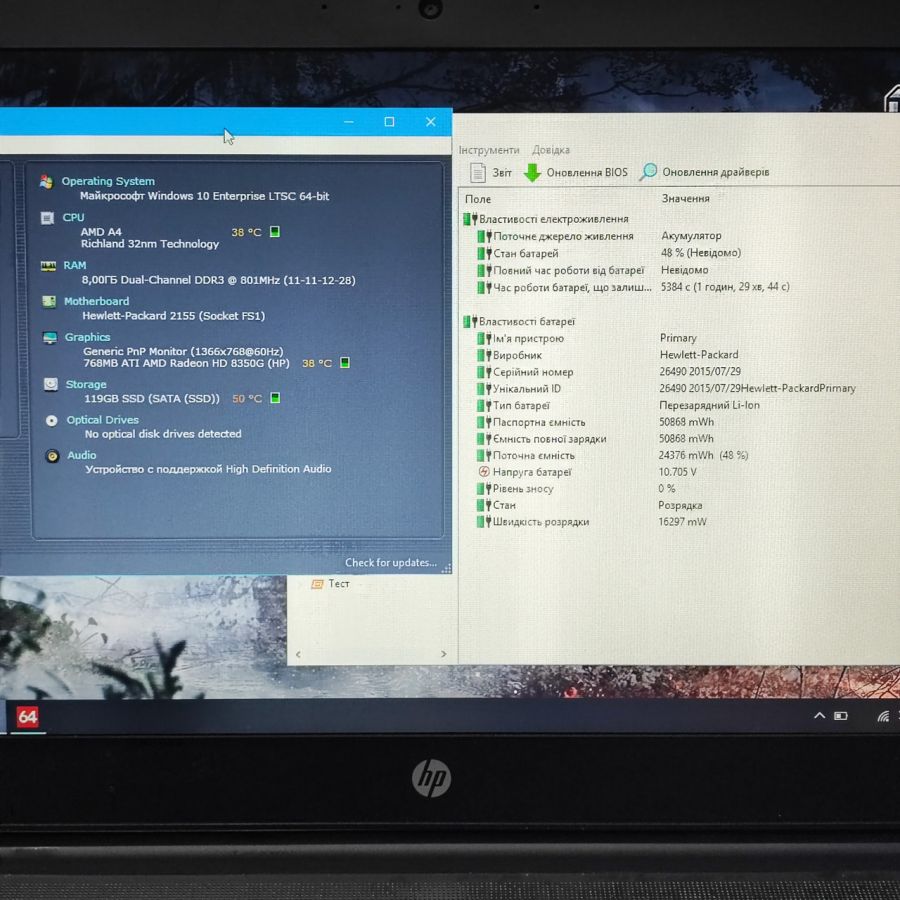The height and width of the screenshot is (900, 900).
Task: Open the Звіт report tool in AIDA64
Action: pyautogui.click(x=491, y=172)
